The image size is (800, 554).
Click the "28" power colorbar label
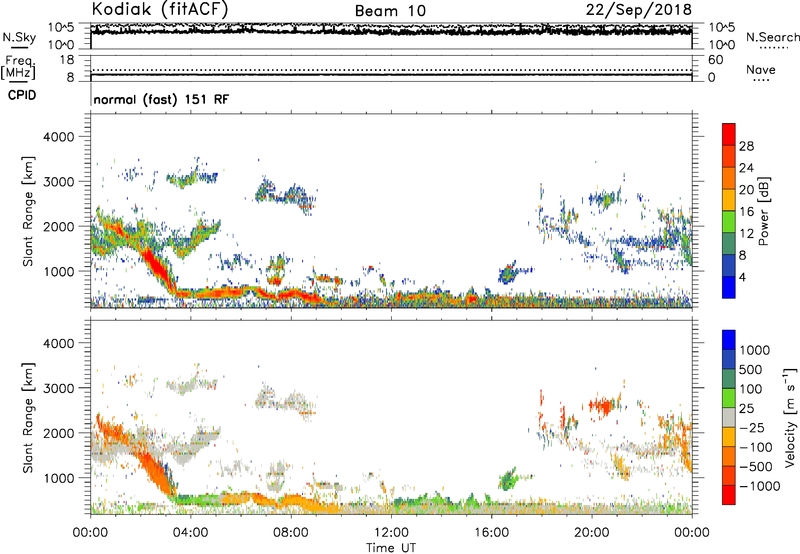tap(746, 146)
